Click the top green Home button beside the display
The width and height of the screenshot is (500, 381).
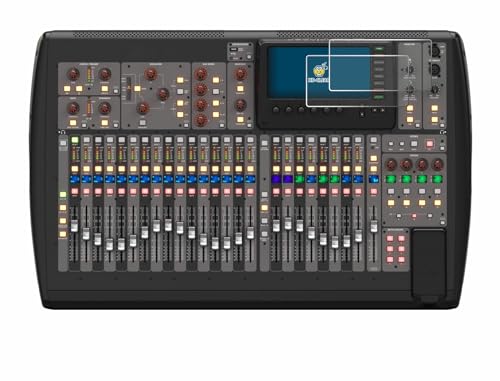379,49
